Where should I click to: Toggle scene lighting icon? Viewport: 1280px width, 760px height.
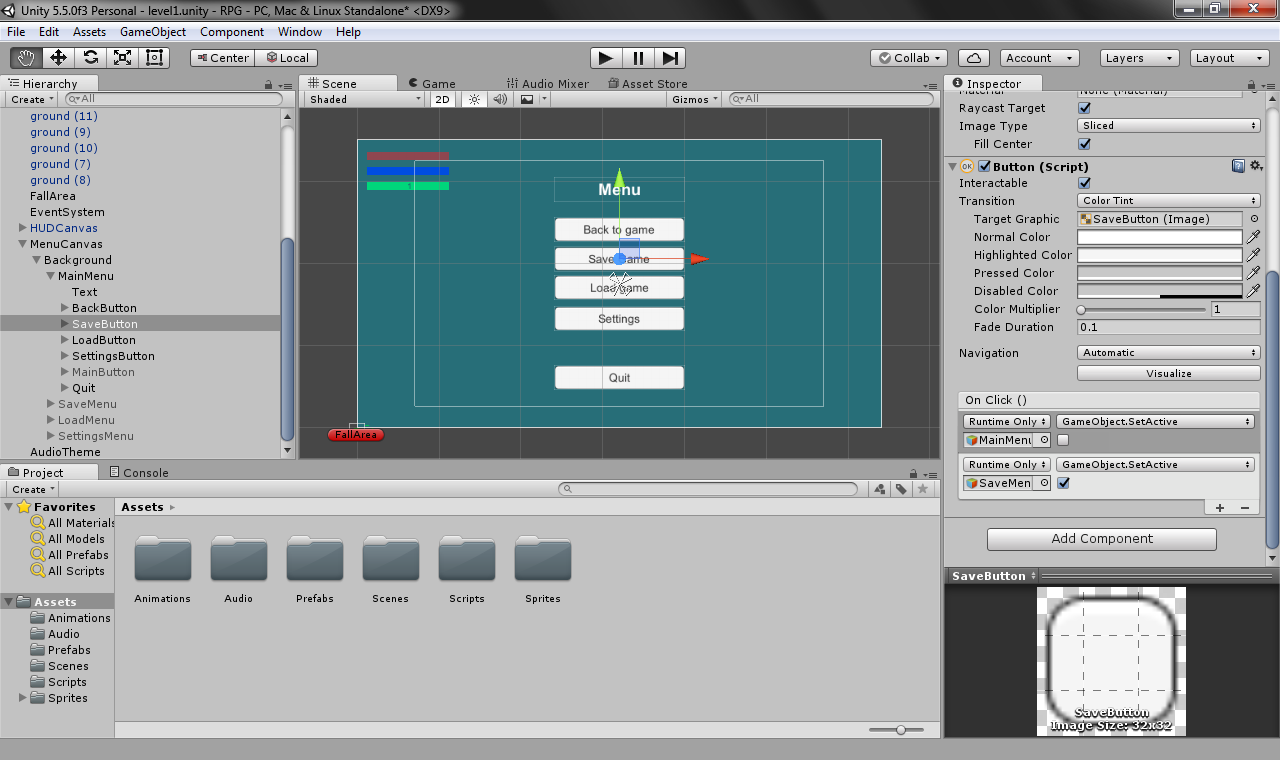[x=475, y=99]
